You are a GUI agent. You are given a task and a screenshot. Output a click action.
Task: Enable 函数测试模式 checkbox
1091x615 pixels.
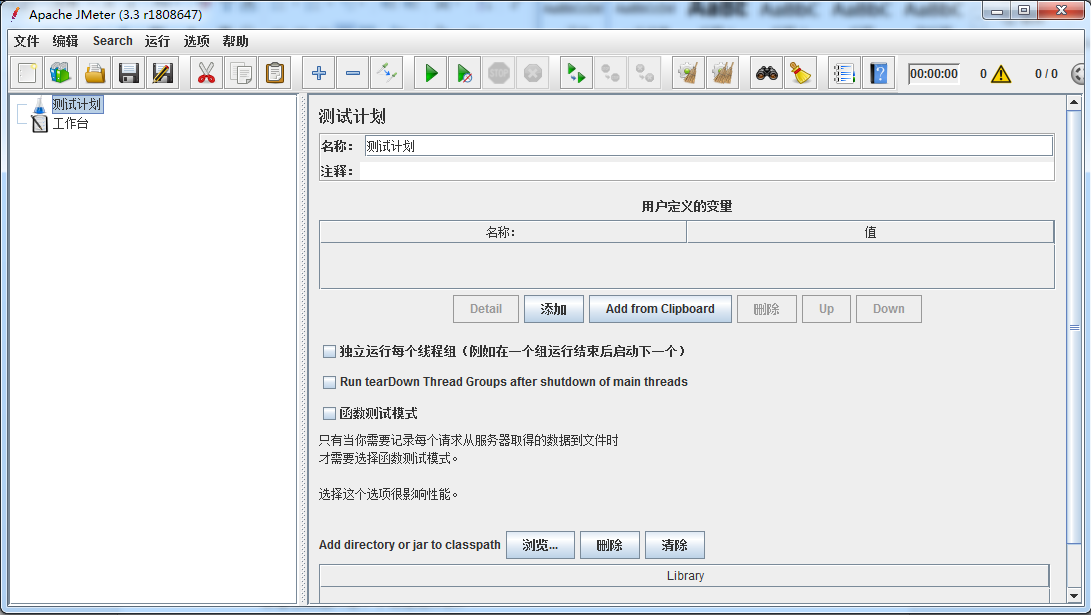(x=330, y=413)
